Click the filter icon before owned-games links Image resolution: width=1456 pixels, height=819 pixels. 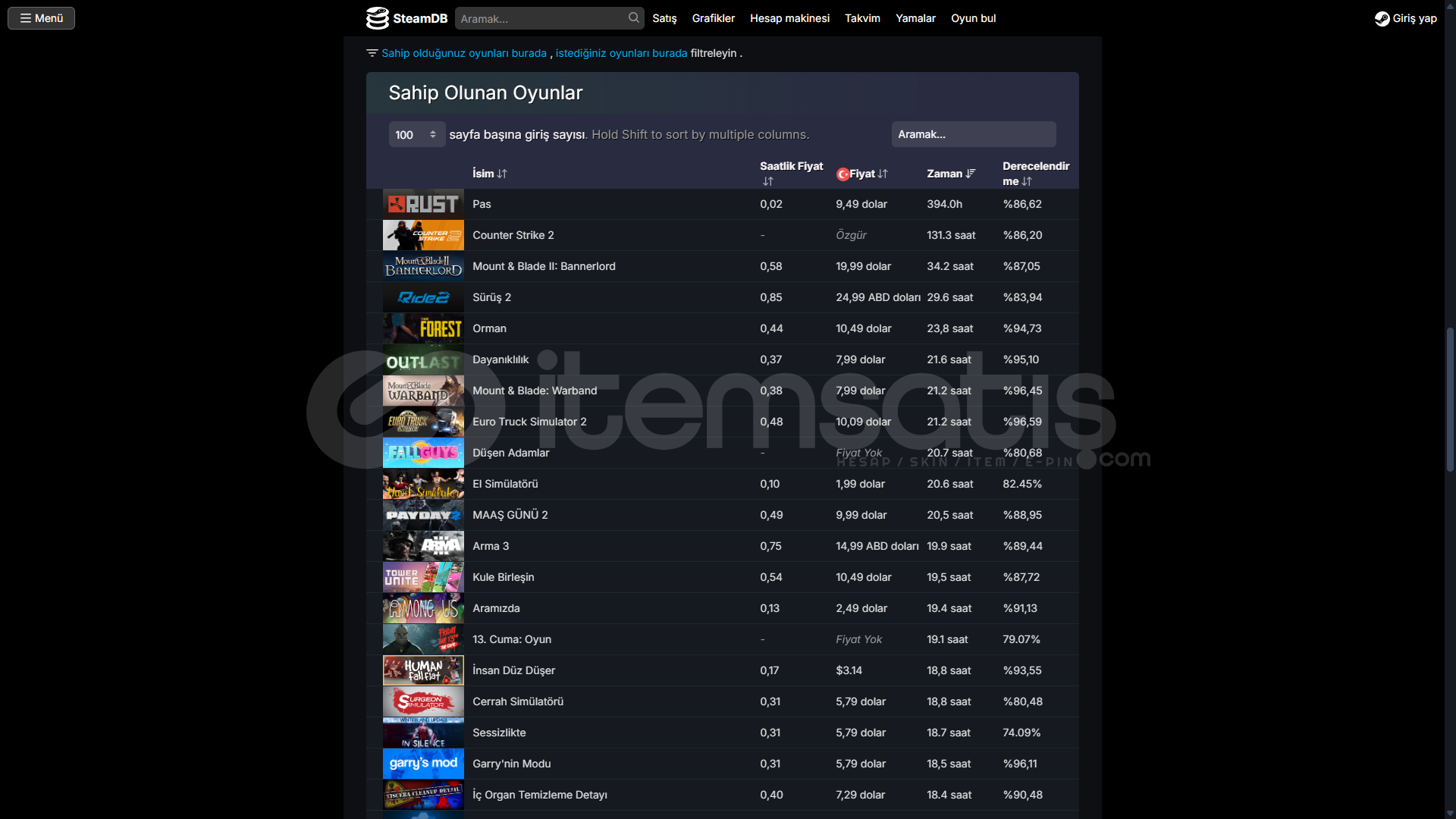(372, 53)
